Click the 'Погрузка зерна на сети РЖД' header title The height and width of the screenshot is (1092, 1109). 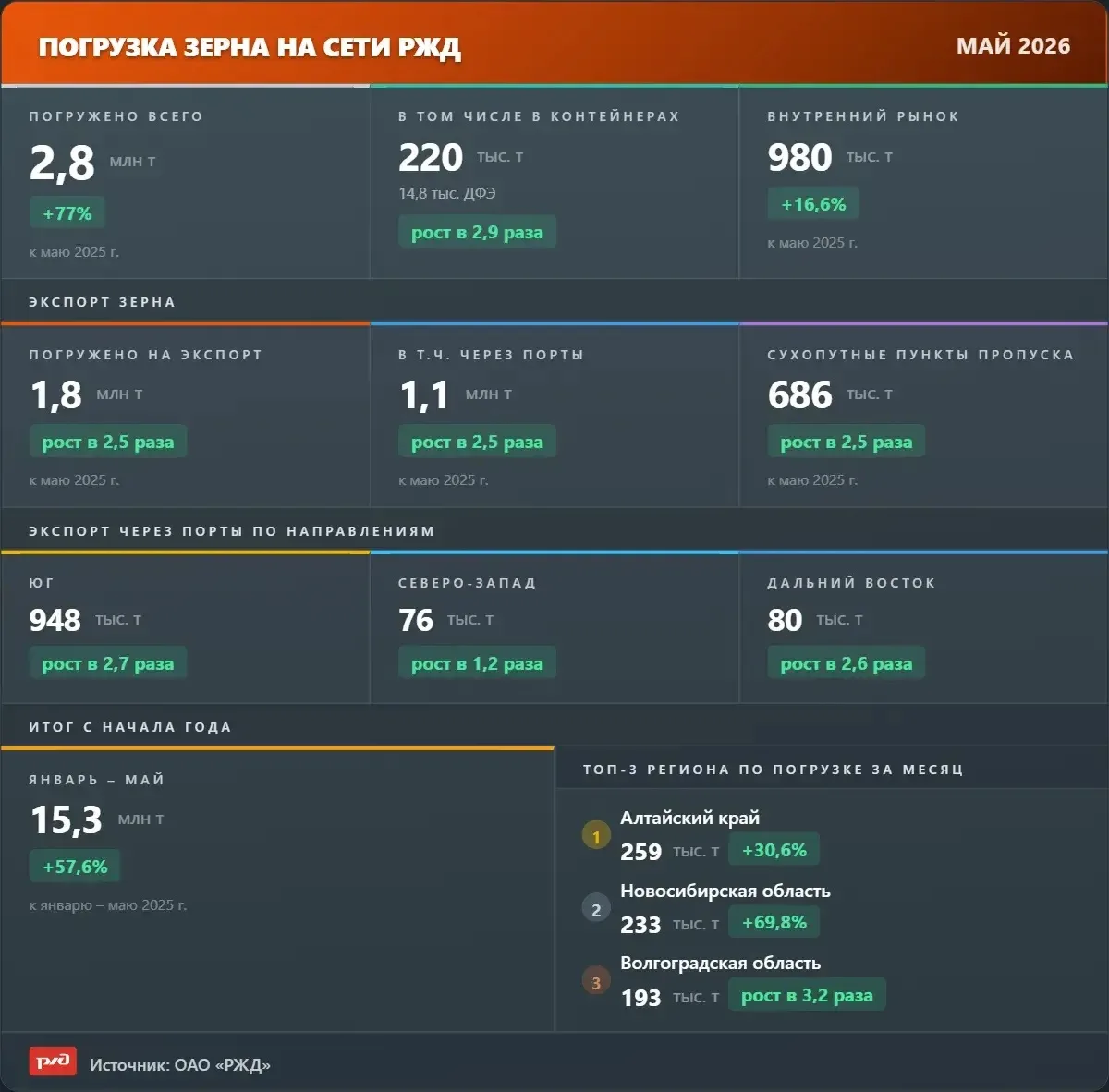click(250, 48)
